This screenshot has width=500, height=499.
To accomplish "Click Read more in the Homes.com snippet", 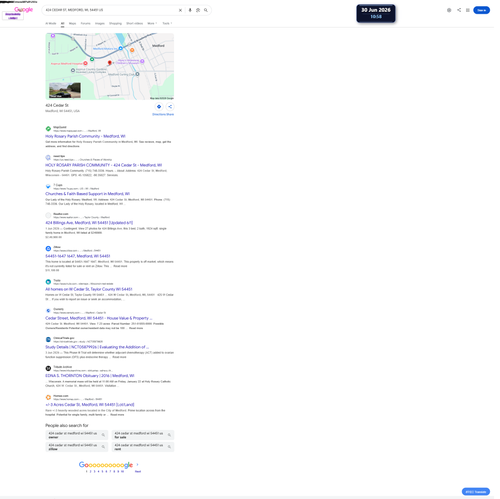I will (x=117, y=415).
